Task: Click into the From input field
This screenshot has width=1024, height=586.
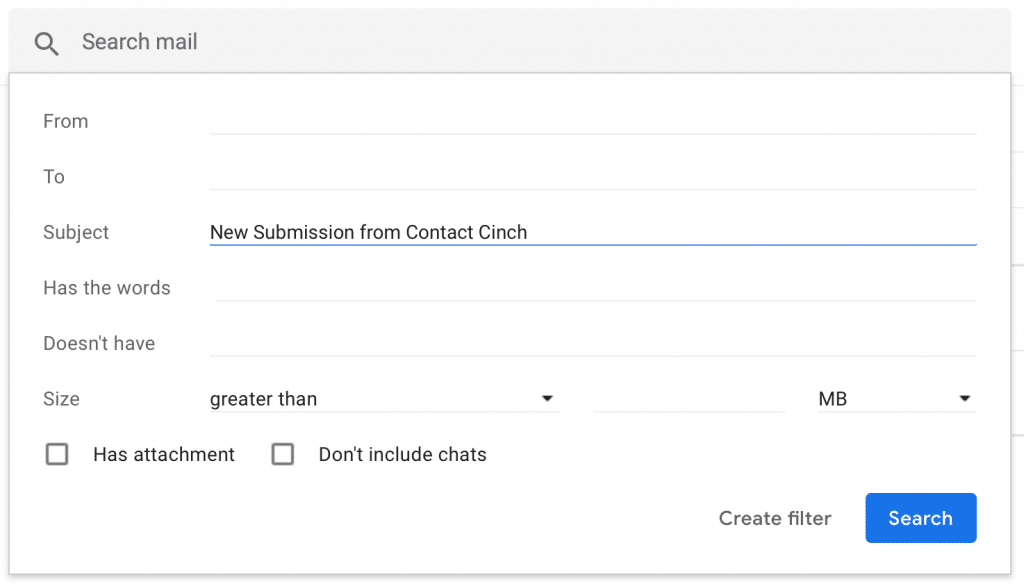Action: [x=592, y=121]
